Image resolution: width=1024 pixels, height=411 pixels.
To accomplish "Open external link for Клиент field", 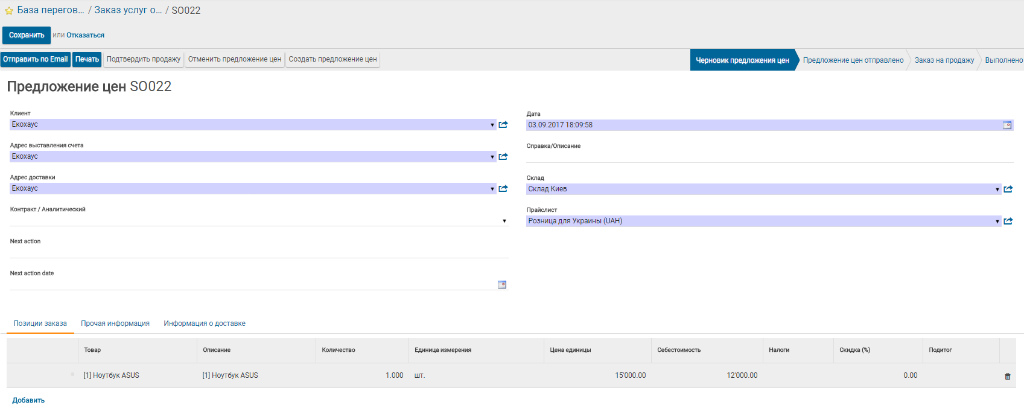I will (x=503, y=125).
